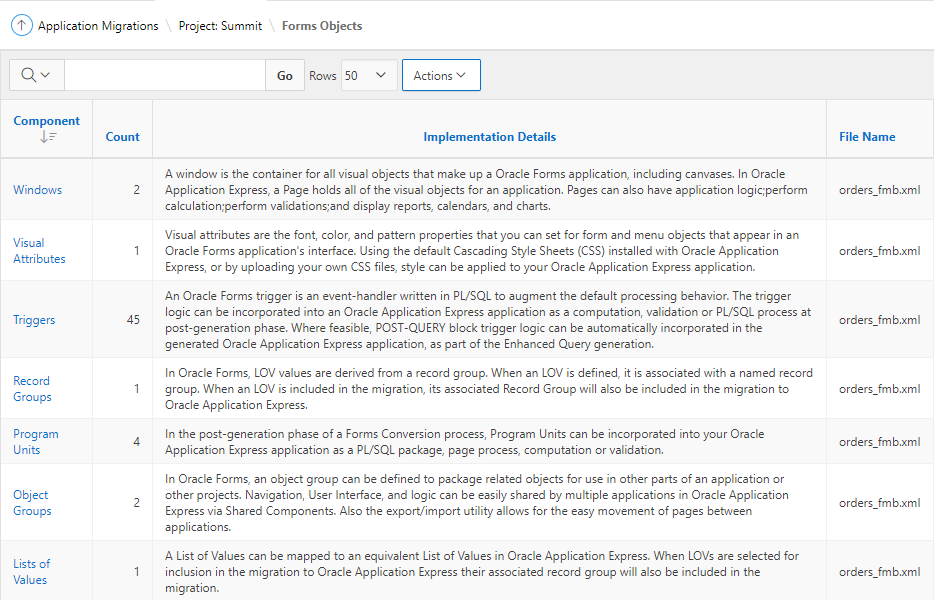Click the count 1 in Record Groups row
Image resolution: width=934 pixels, height=600 pixels.
[136, 388]
